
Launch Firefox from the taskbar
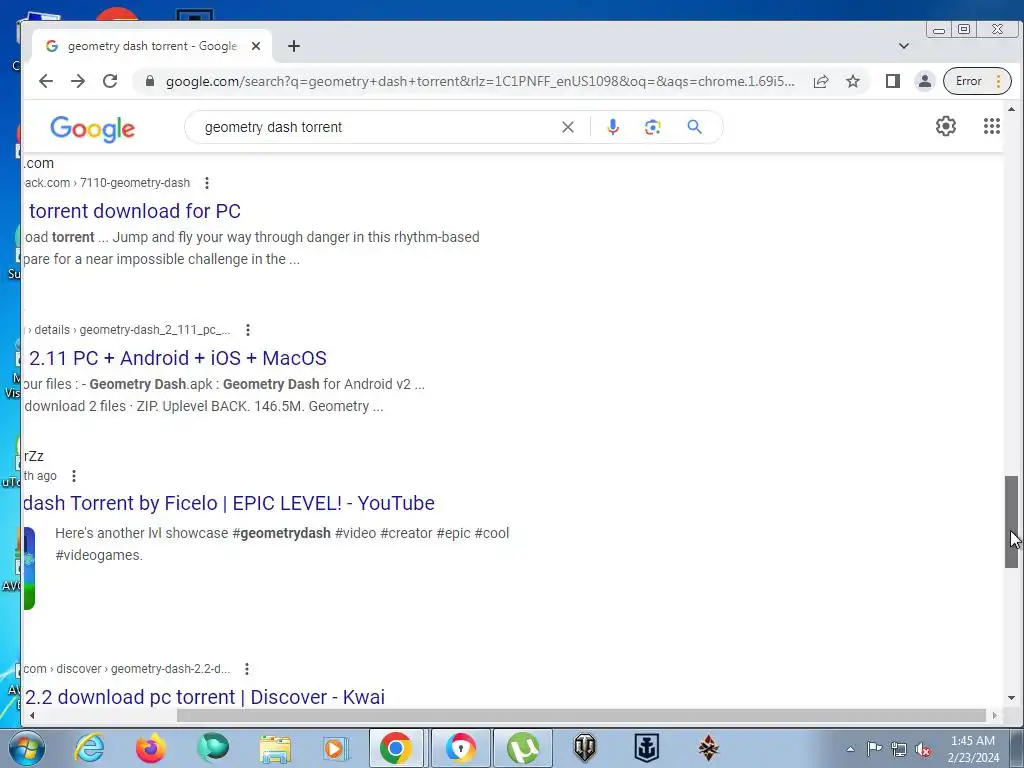pyautogui.click(x=151, y=748)
